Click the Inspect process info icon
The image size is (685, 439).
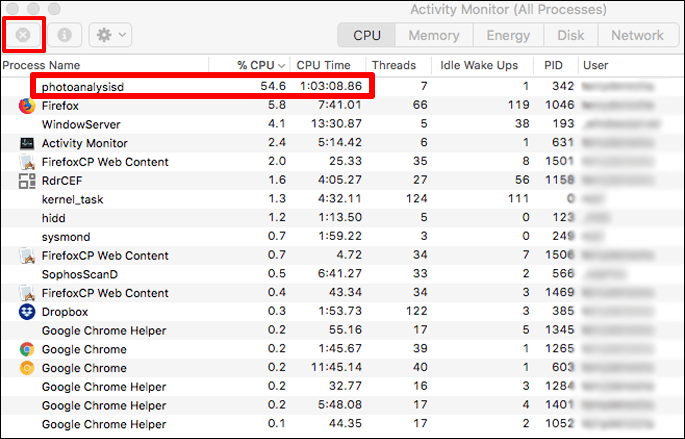tap(65, 35)
